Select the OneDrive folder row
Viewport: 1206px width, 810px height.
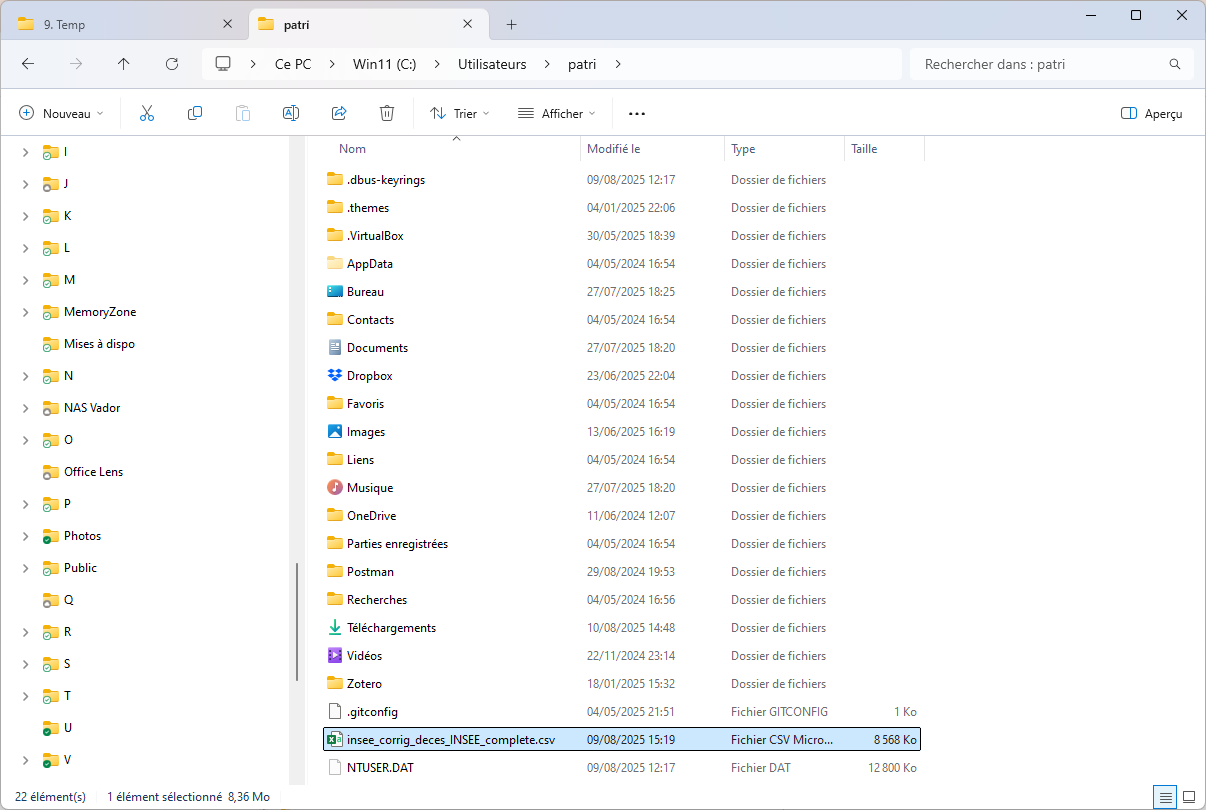pos(620,516)
